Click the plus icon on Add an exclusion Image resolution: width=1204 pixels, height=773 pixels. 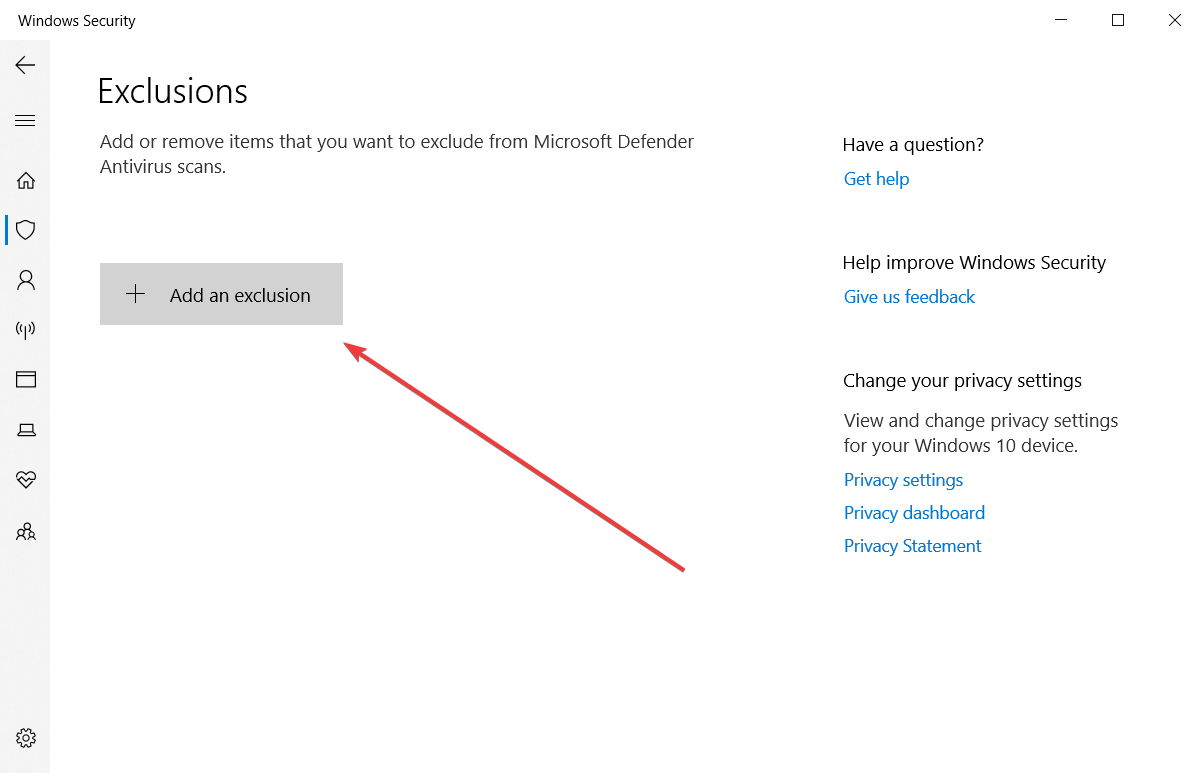tap(136, 294)
